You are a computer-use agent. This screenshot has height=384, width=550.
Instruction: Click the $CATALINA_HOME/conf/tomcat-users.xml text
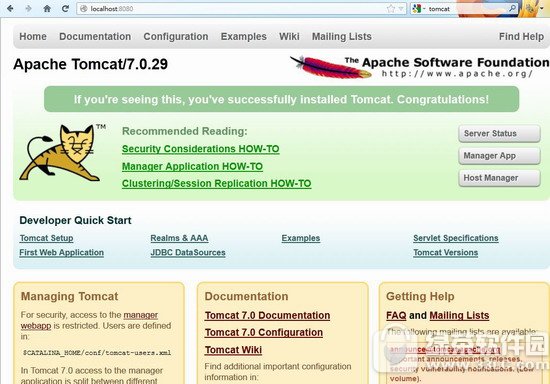click(x=97, y=352)
